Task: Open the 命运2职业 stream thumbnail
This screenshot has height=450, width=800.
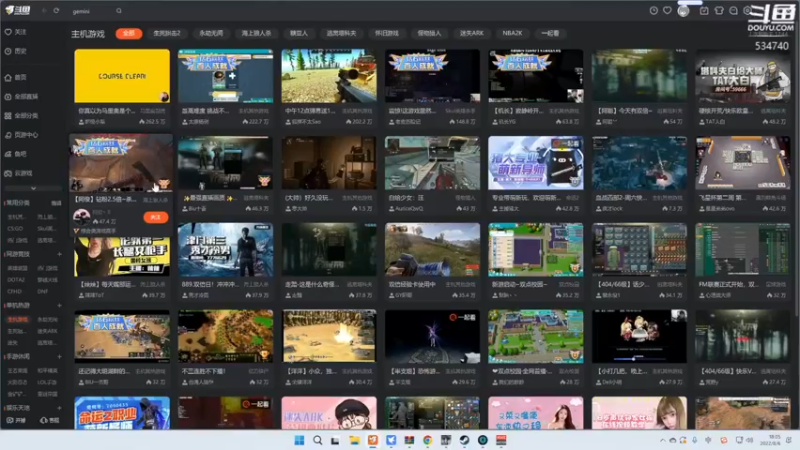Action: tap(122, 413)
